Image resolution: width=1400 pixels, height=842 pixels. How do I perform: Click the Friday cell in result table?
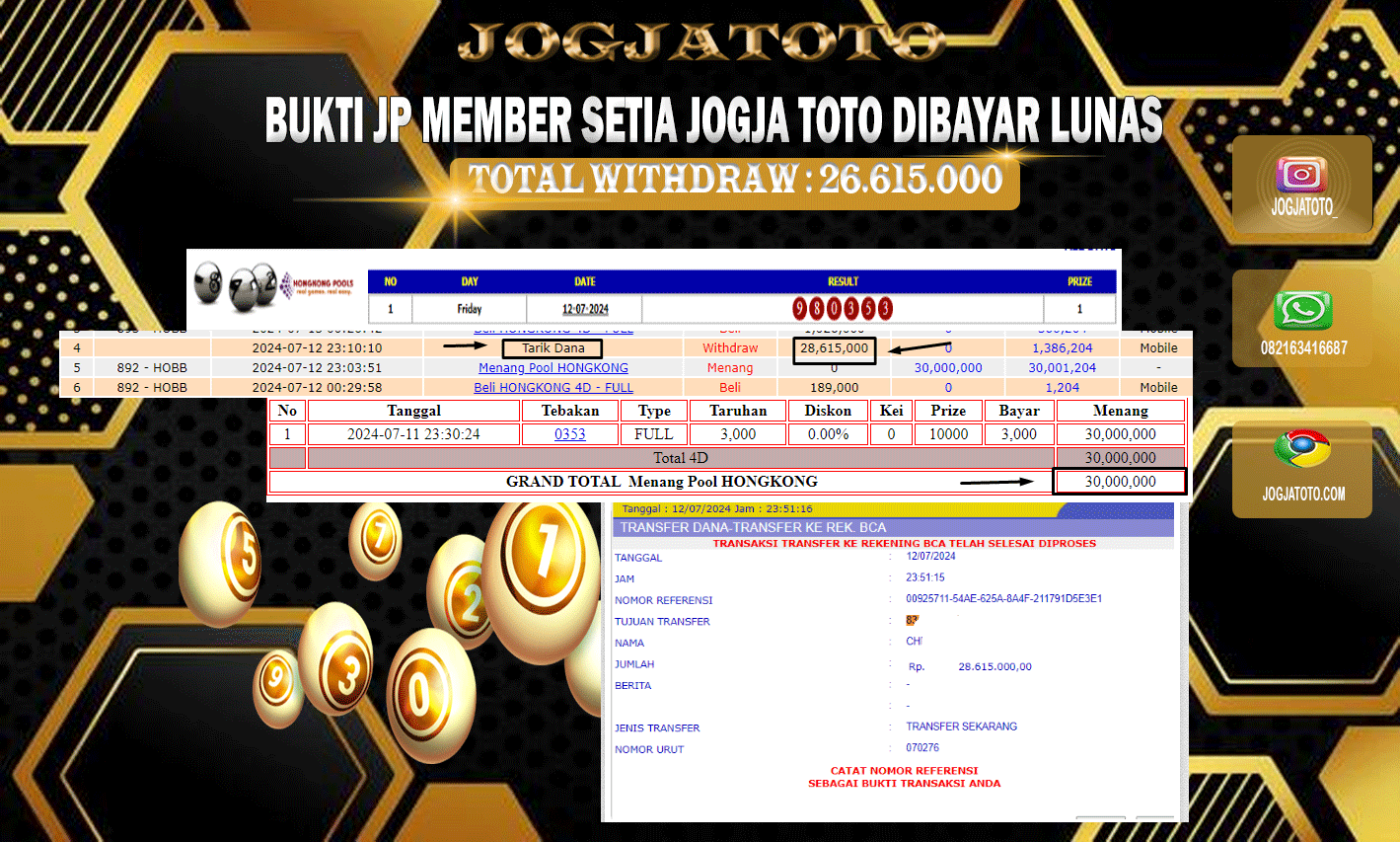[470, 309]
